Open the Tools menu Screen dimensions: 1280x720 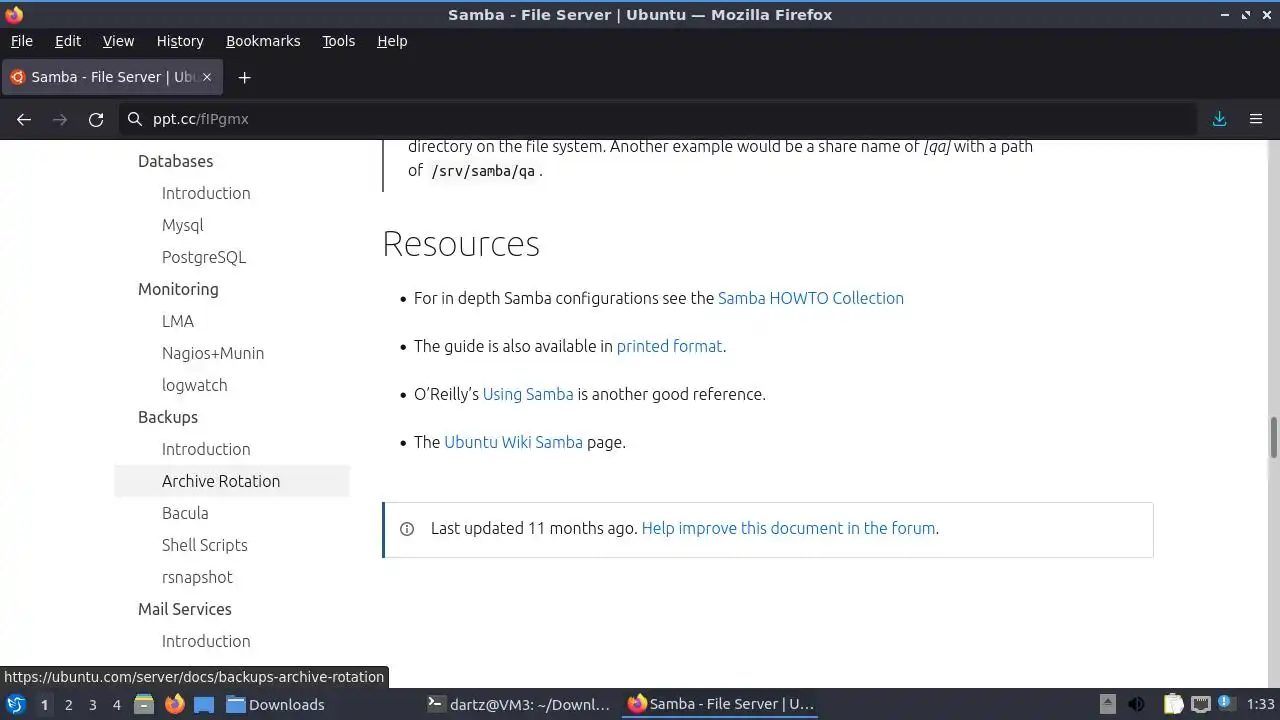338,41
